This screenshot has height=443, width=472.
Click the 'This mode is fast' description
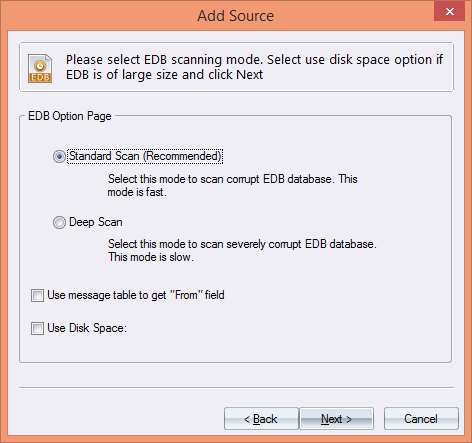(x=232, y=185)
